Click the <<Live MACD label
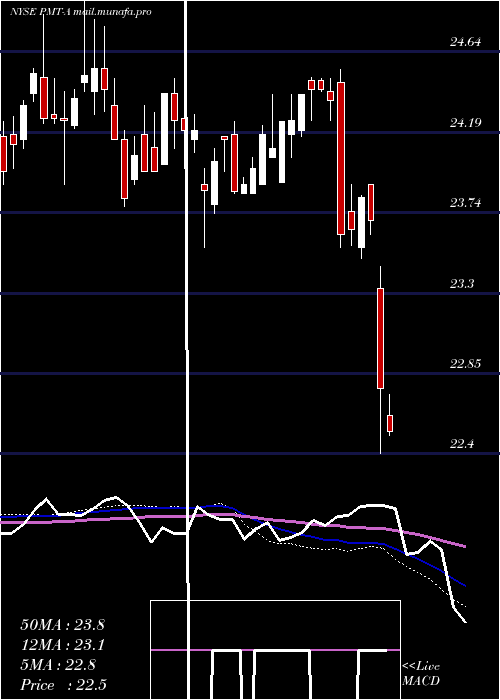This screenshot has width=500, height=700. 421,673
